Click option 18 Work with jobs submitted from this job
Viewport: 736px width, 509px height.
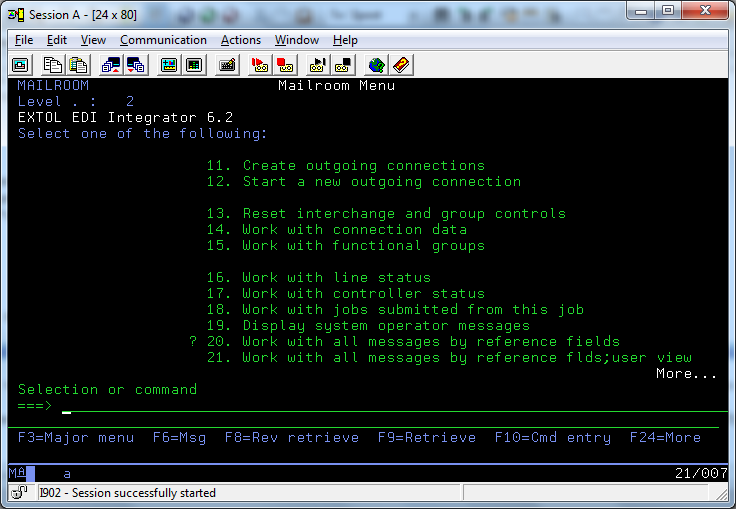(x=395, y=309)
